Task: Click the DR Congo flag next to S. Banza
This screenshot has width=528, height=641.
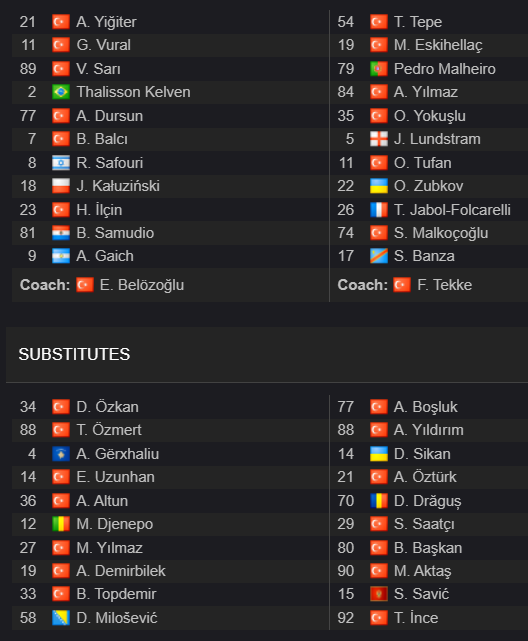Action: (x=378, y=256)
